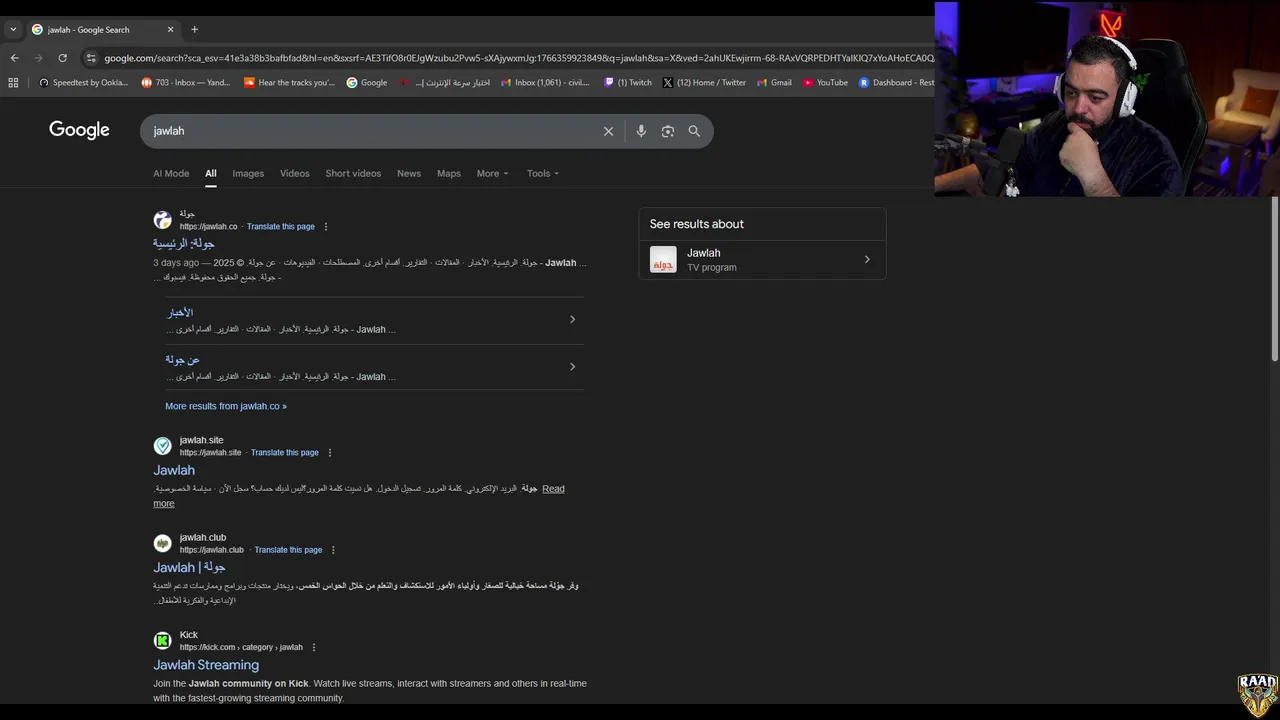Open Google Lens image search icon
The height and width of the screenshot is (720, 1280).
click(x=668, y=131)
